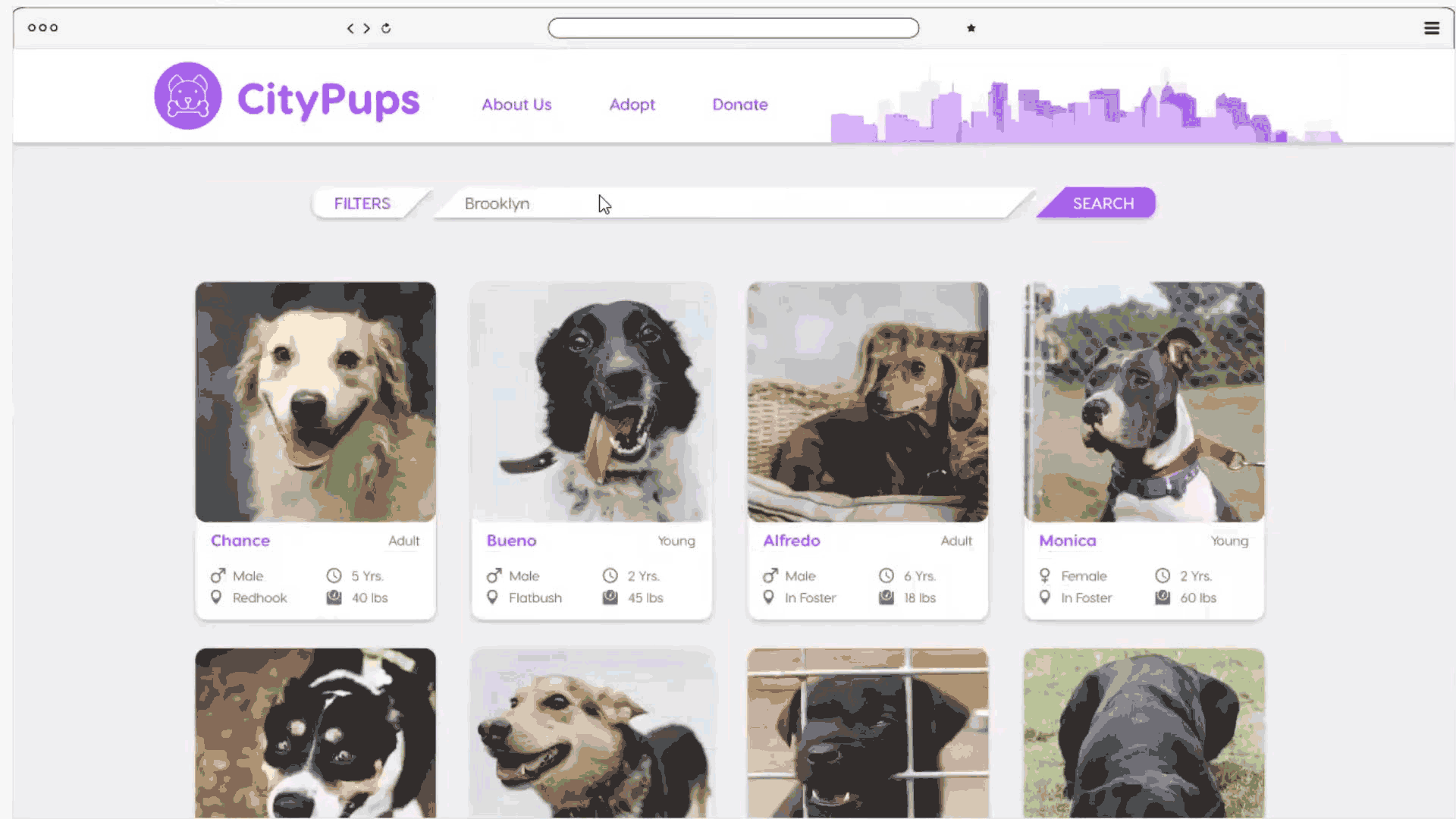
Task: Select Monica's dog photo
Action: coord(1144,402)
